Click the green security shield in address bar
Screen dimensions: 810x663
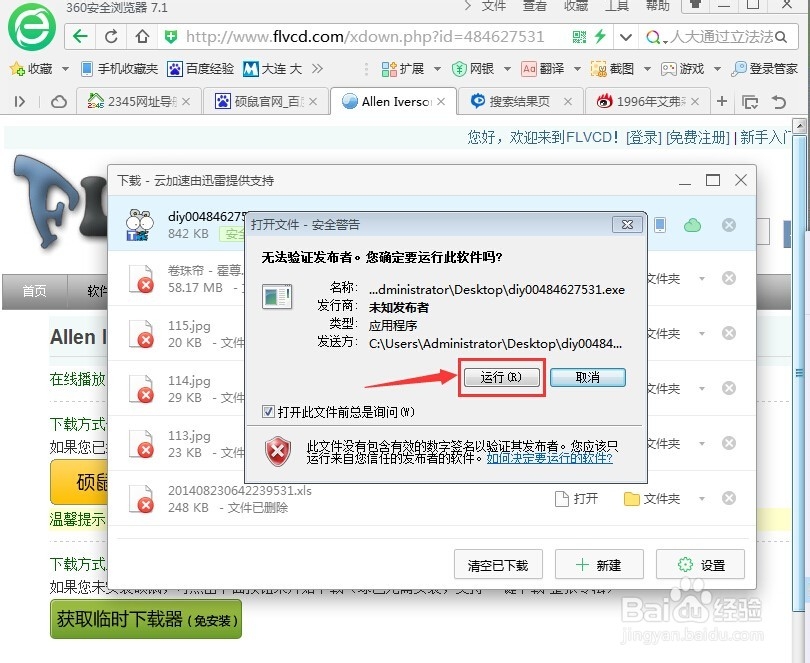[170, 37]
